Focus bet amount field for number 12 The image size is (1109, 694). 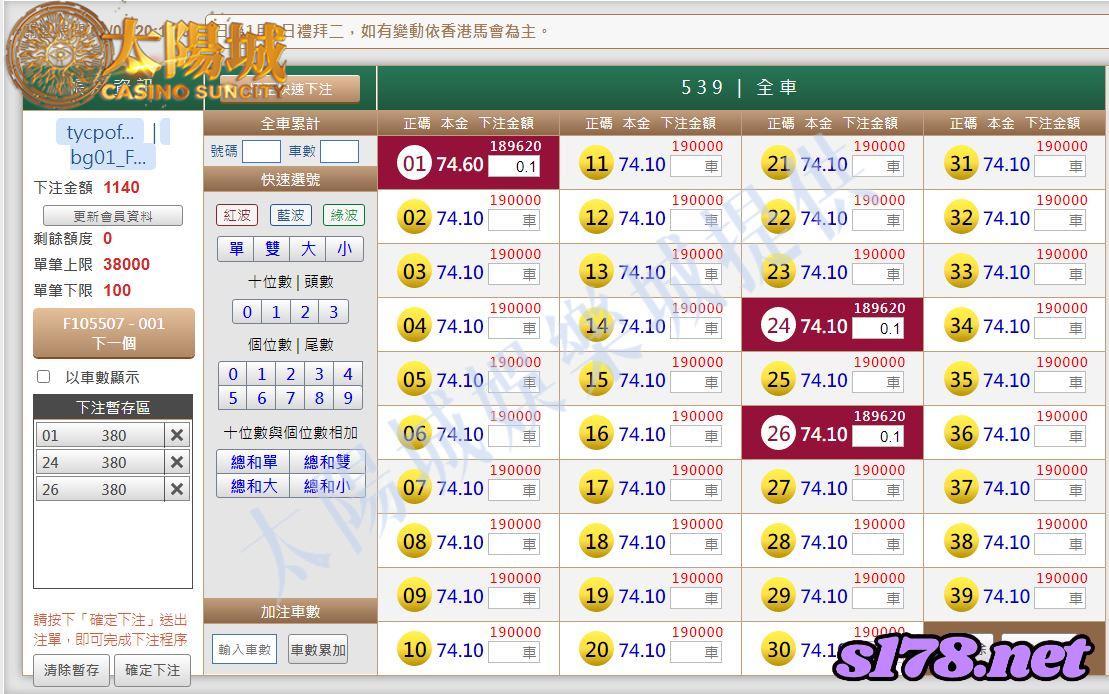[x=696, y=220]
